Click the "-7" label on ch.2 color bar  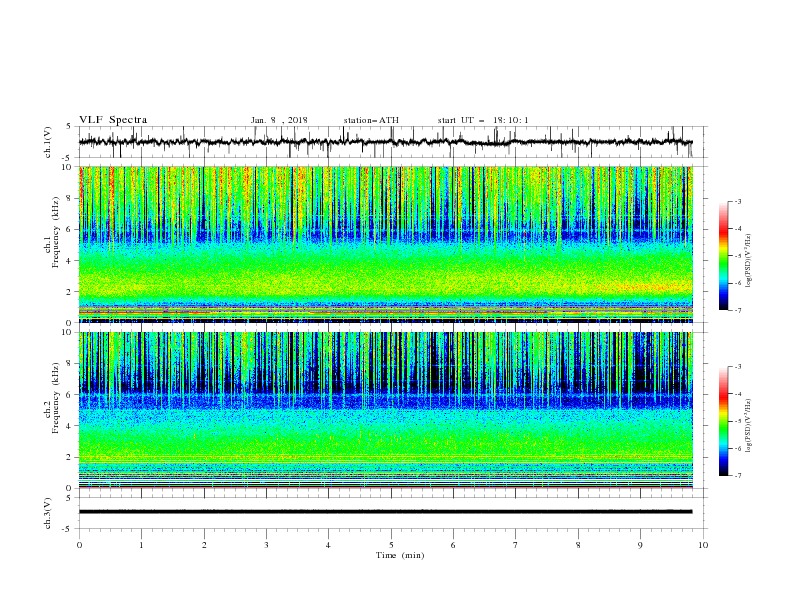[737, 475]
